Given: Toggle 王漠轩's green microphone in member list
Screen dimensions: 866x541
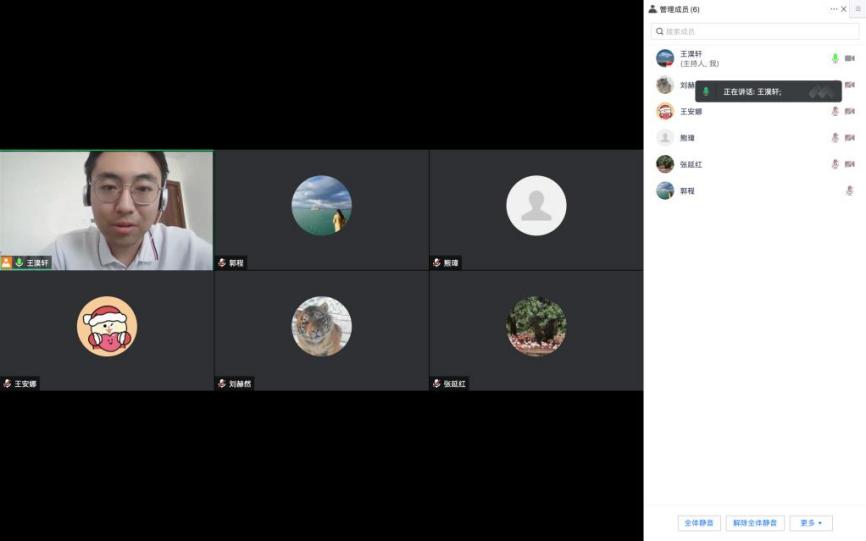Looking at the screenshot, I should click(x=835, y=59).
